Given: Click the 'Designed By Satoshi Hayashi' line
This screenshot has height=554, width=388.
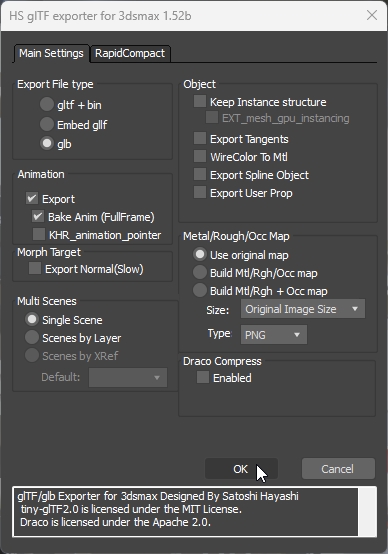Looking at the screenshot, I should (158, 496).
